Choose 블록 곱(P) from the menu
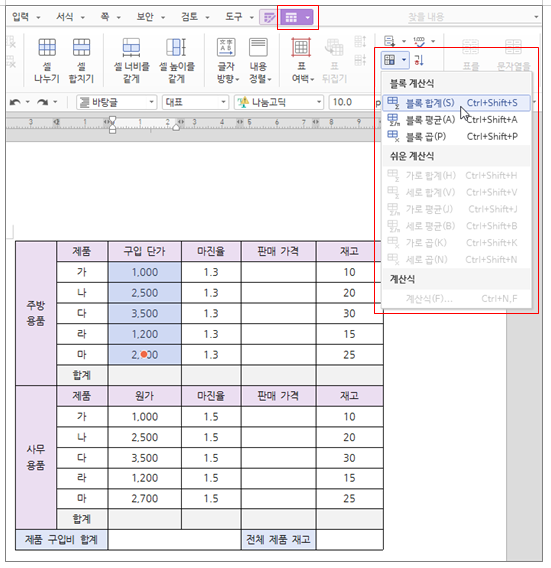The width and height of the screenshot is (551, 568). pyautogui.click(x=456, y=137)
